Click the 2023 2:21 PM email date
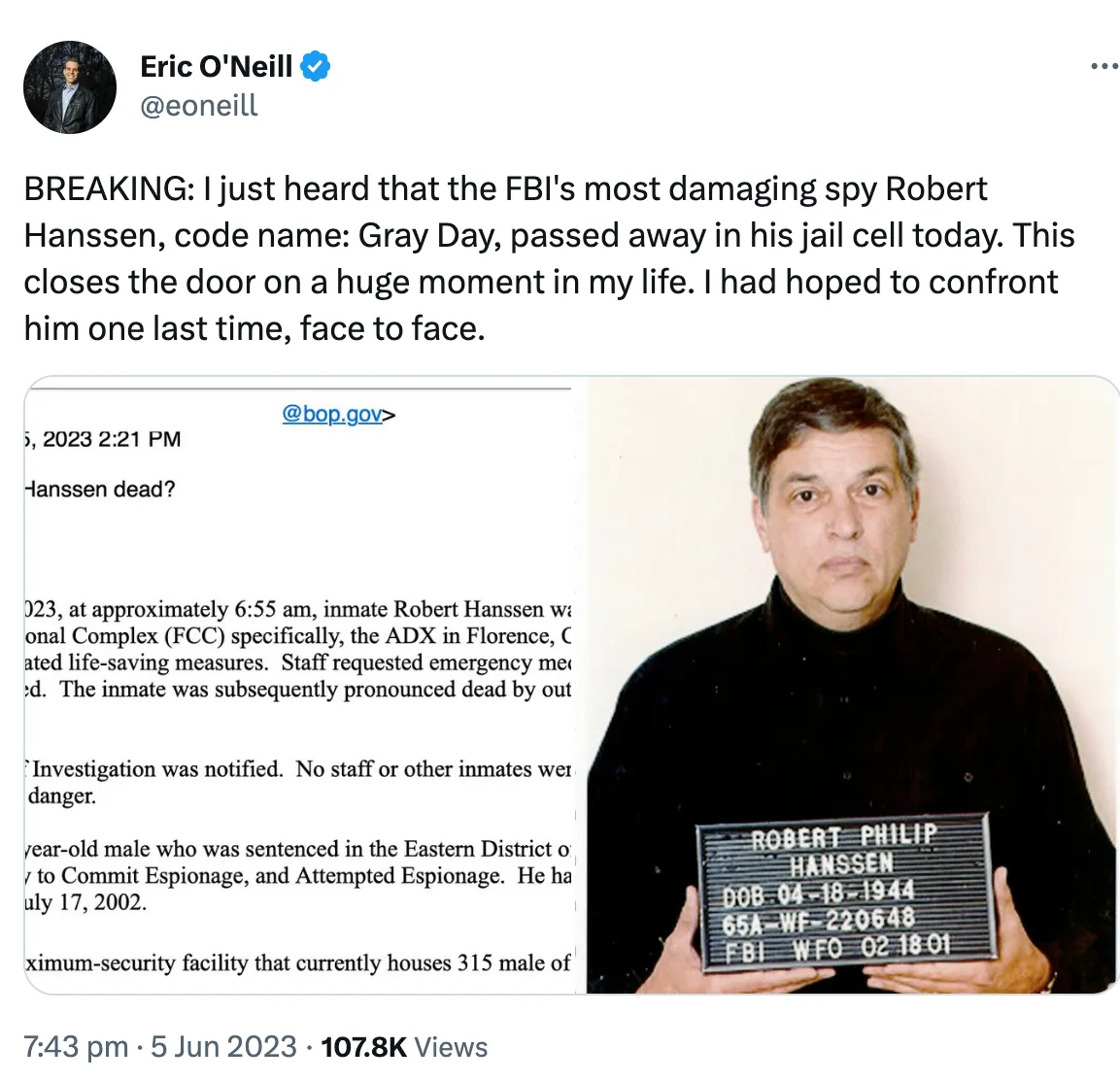This screenshot has height=1082, width=1120. pos(103,439)
